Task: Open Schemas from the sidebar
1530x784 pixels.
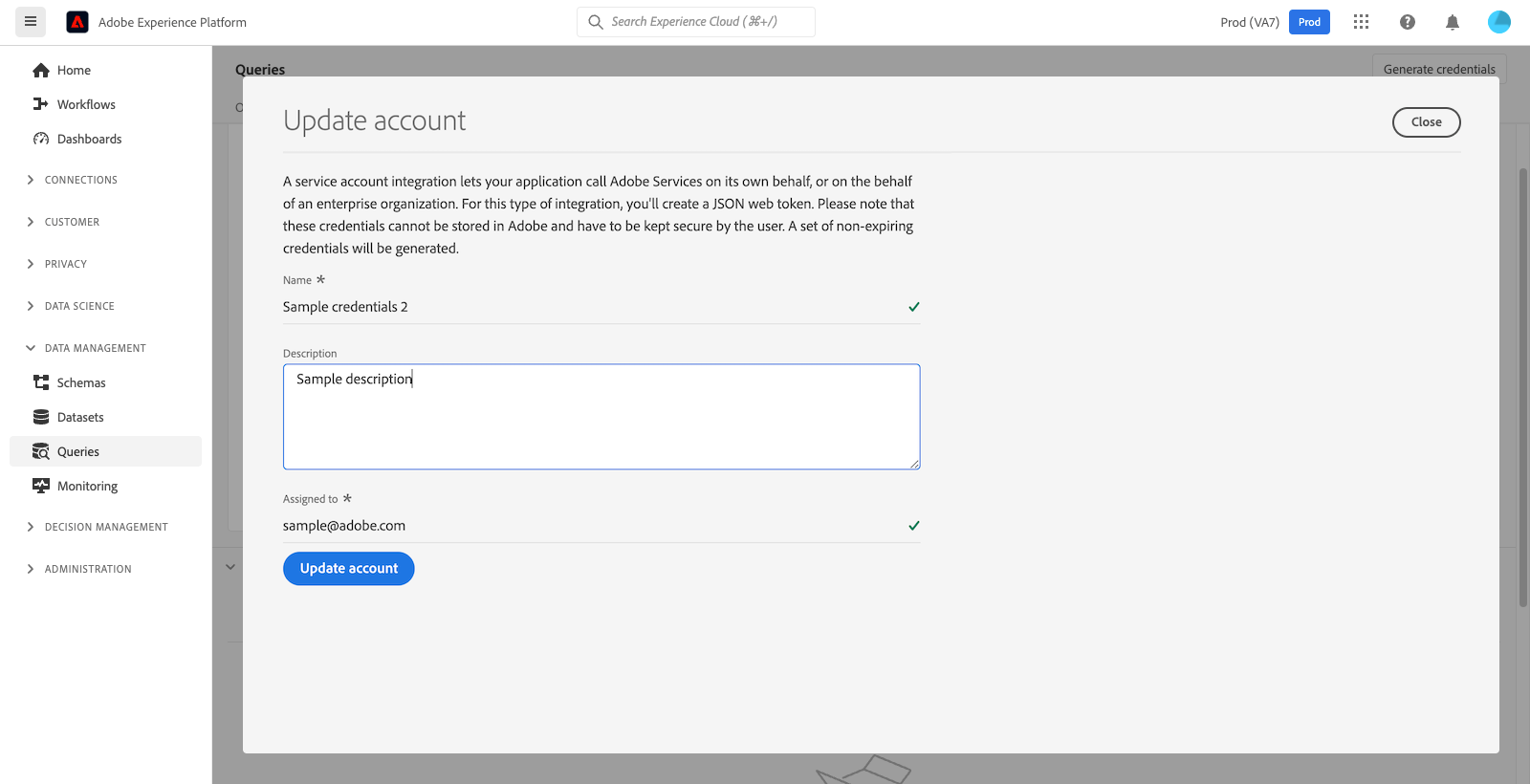Action: [81, 382]
